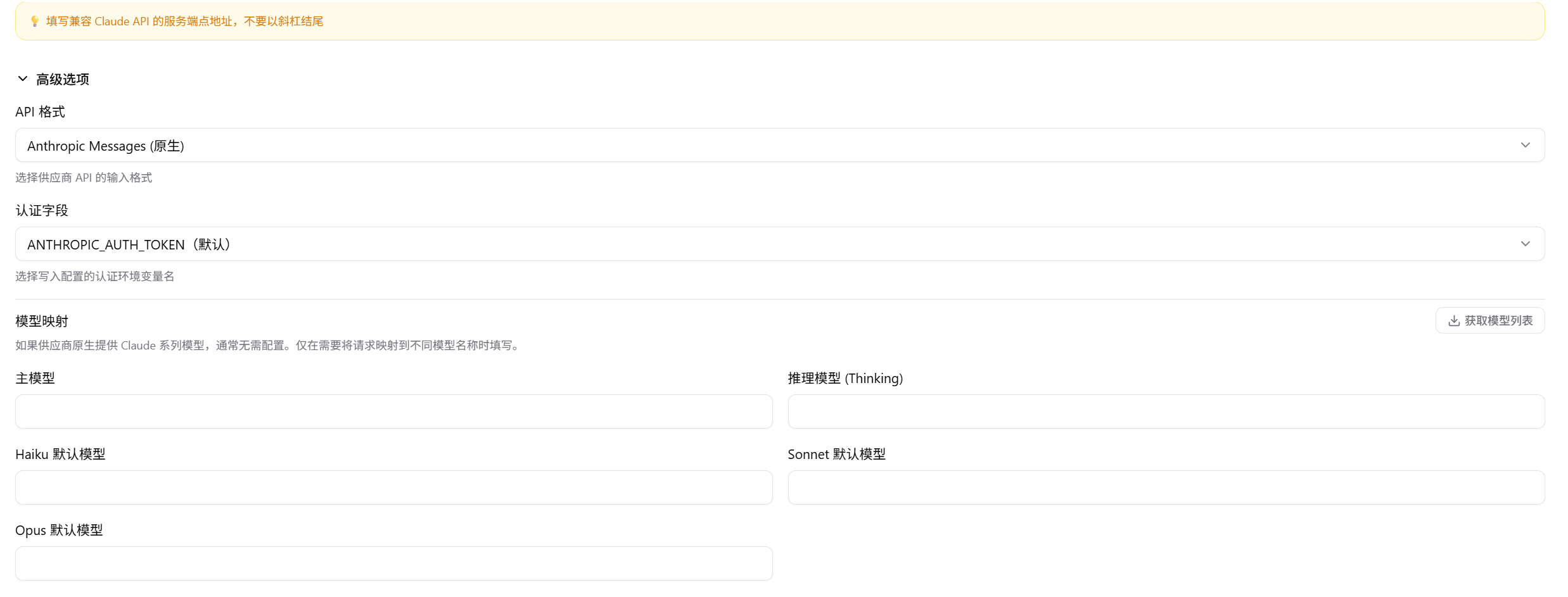Select the Anthropic Messages (原生) combo box
This screenshot has height=597, width=1568.
point(780,145)
